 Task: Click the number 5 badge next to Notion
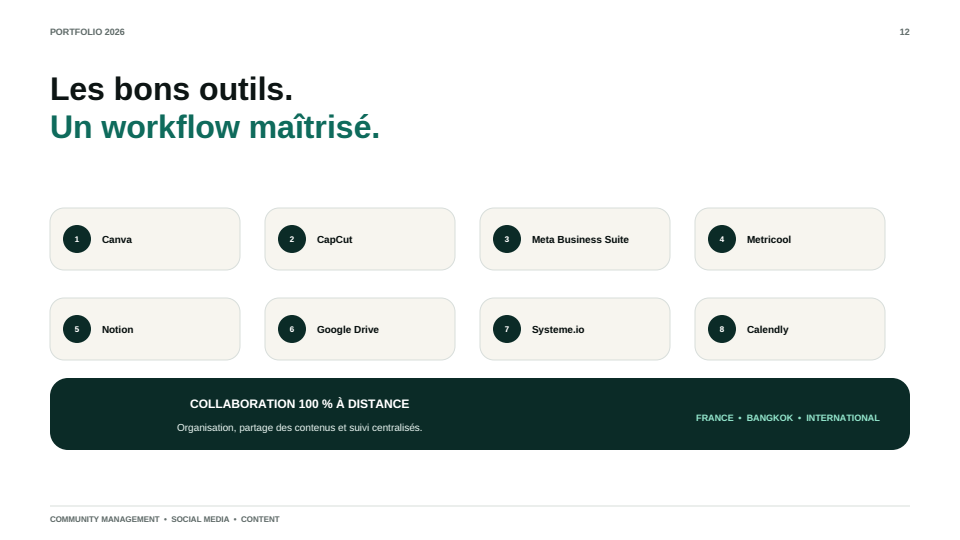click(x=77, y=329)
